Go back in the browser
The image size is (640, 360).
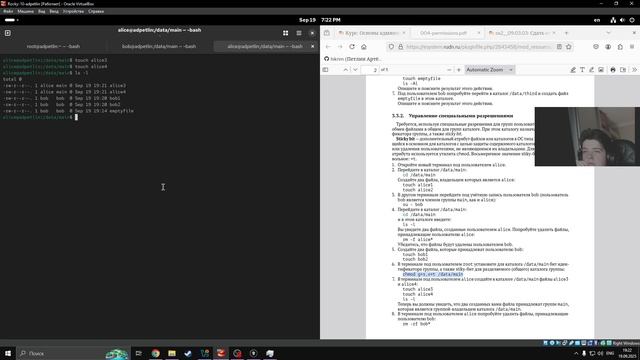[x=328, y=47]
